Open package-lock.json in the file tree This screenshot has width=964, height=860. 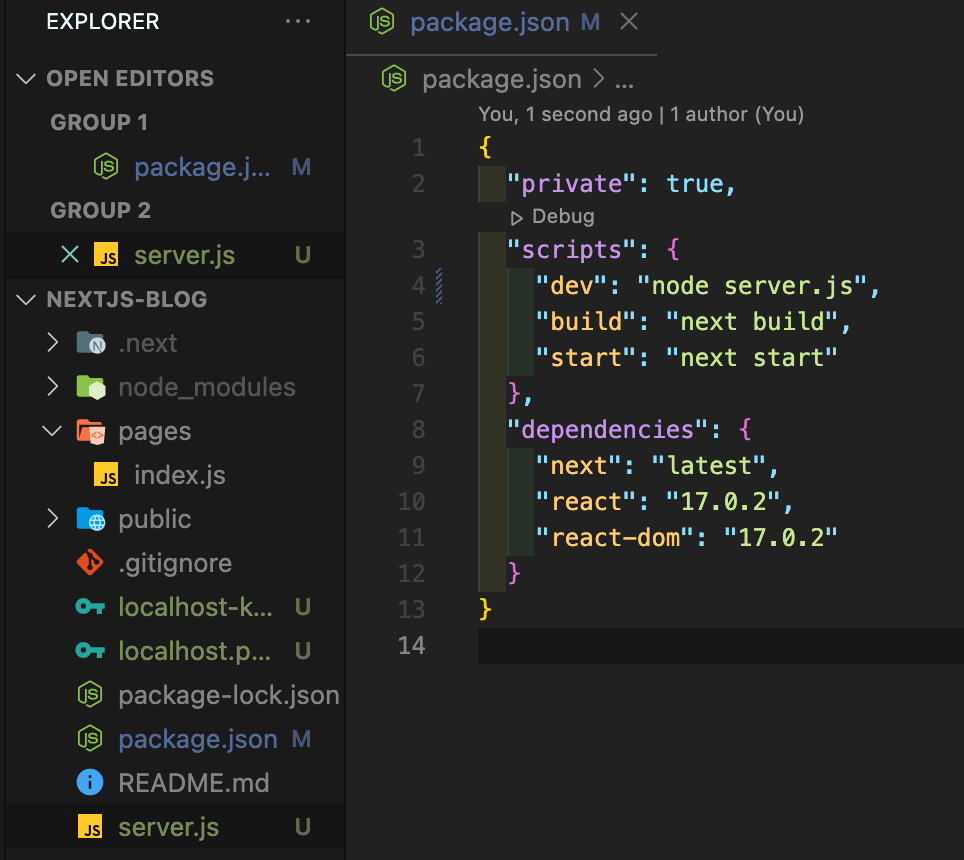(229, 695)
